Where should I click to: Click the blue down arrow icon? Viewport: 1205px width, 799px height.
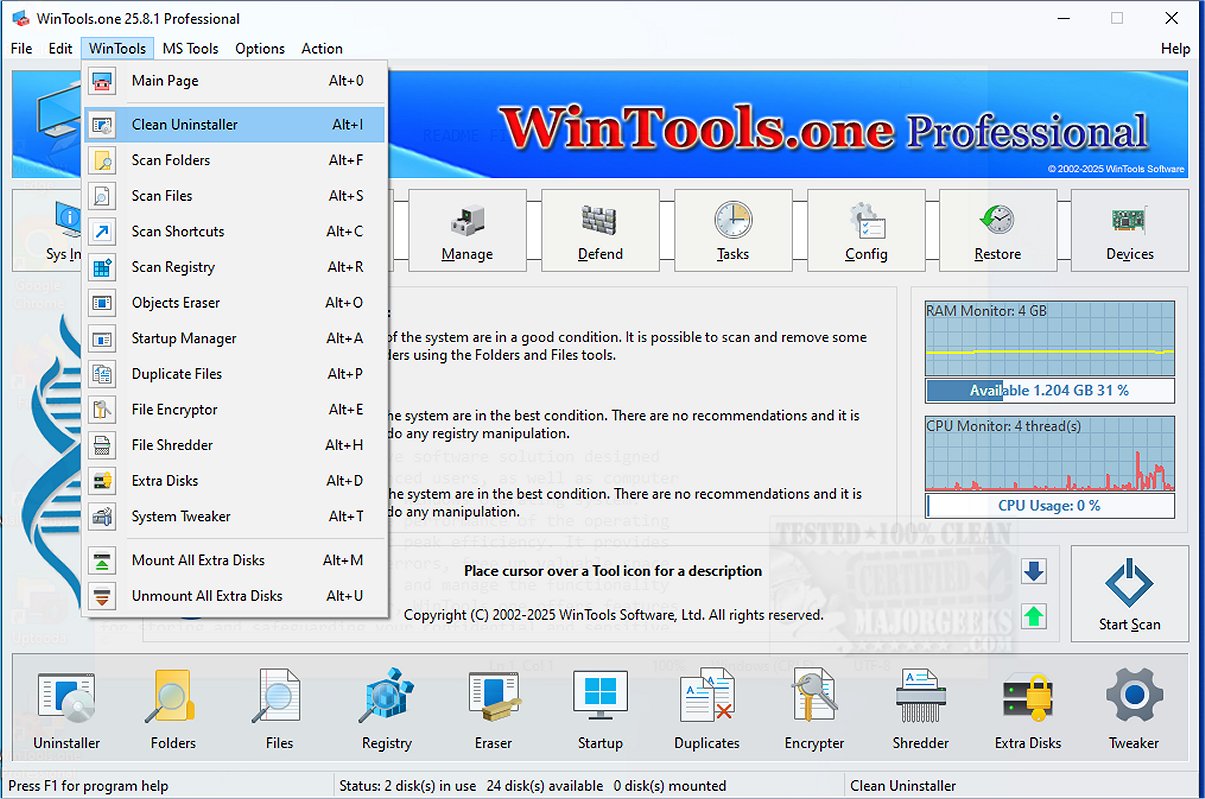pos(1034,572)
